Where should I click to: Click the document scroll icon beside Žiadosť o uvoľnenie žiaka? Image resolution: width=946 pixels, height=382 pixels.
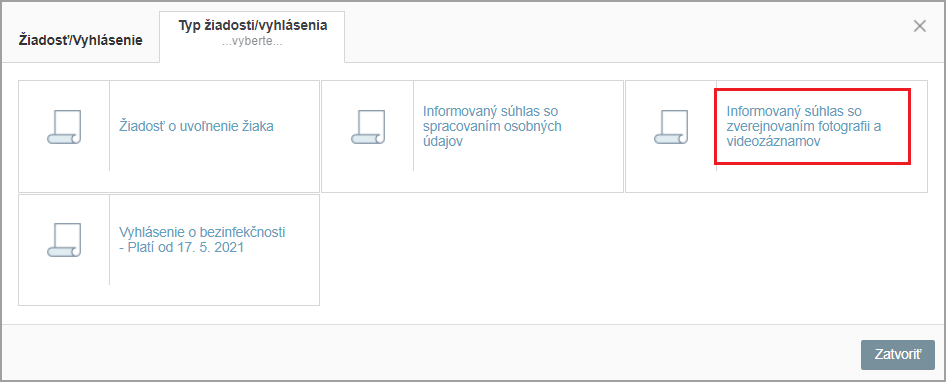tap(63, 127)
